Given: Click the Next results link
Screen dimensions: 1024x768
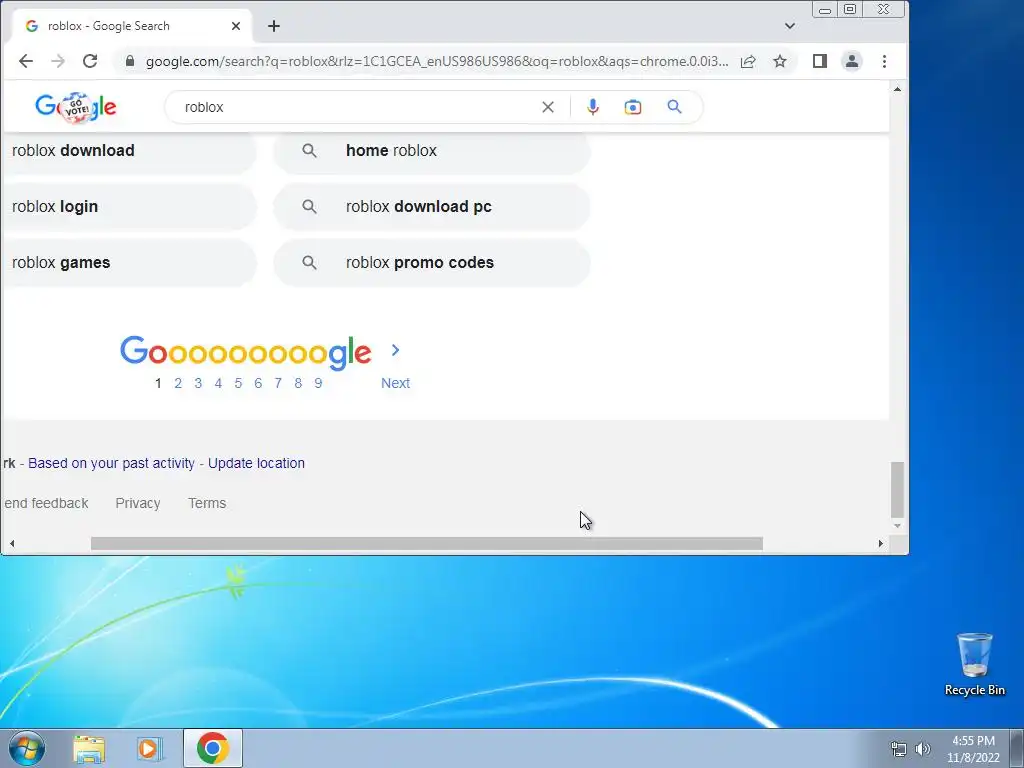Looking at the screenshot, I should [395, 383].
